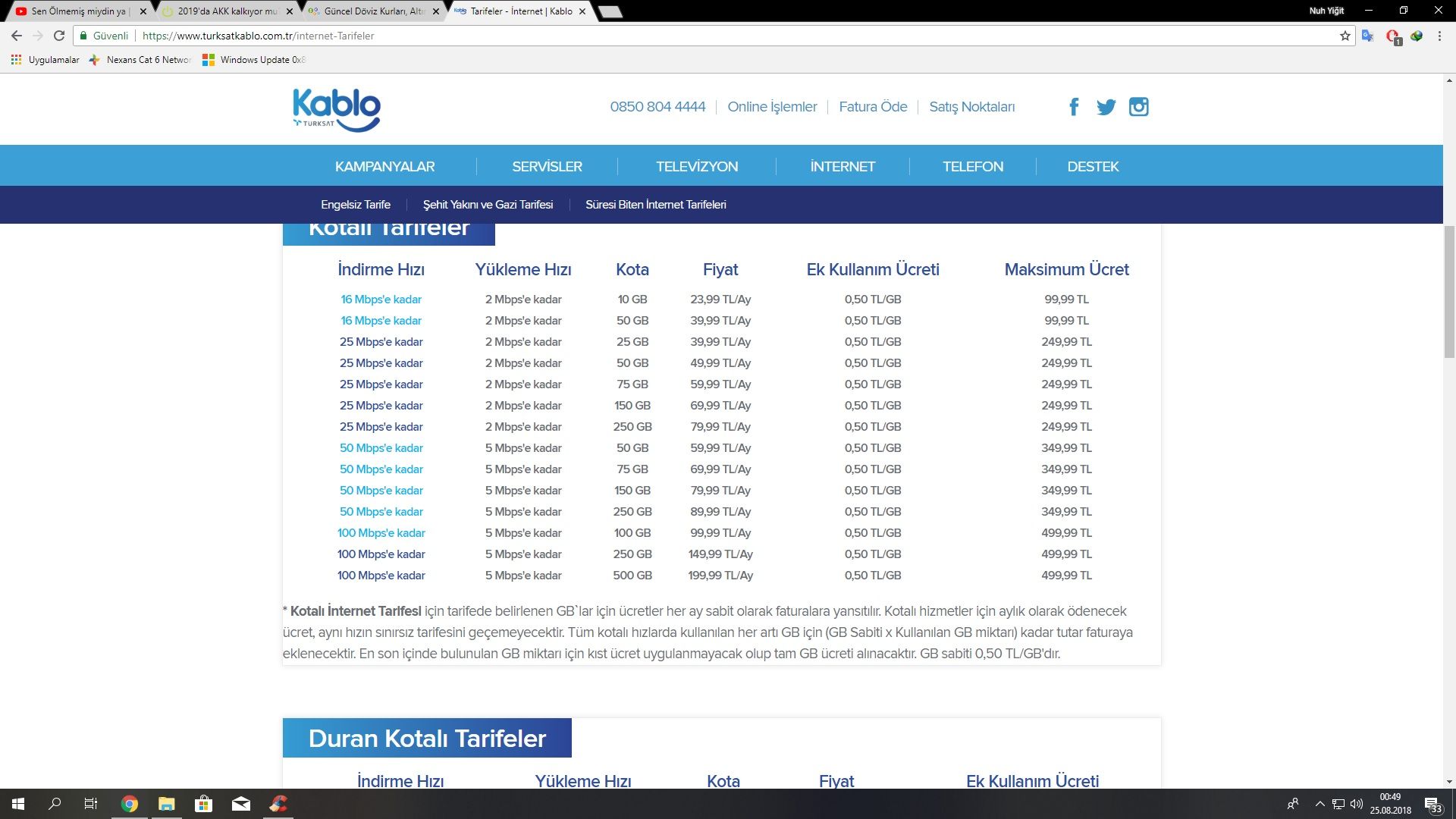Reload the page
This screenshot has width=1456, height=819.
[x=59, y=36]
